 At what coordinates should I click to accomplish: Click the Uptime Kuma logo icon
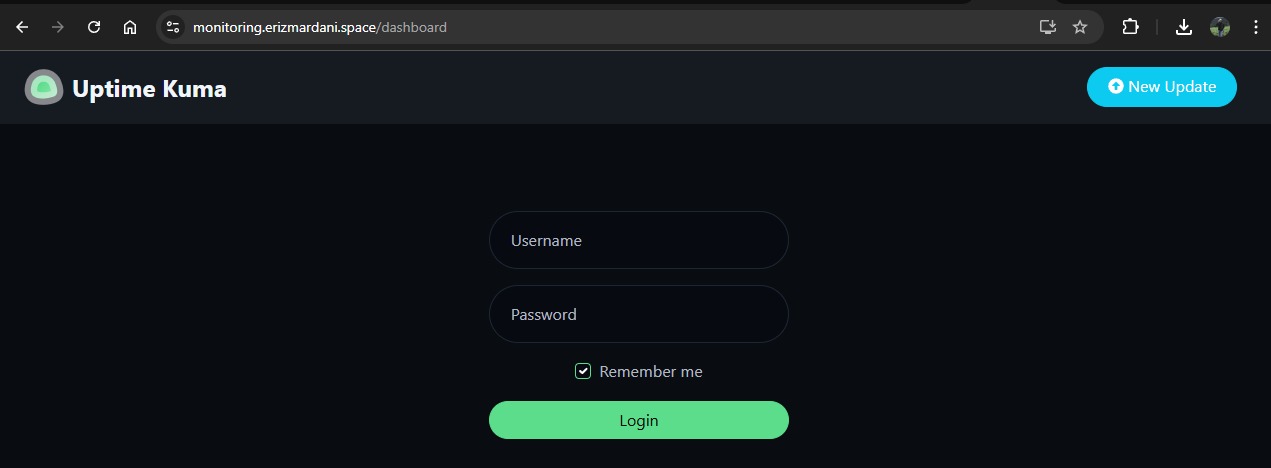point(43,88)
